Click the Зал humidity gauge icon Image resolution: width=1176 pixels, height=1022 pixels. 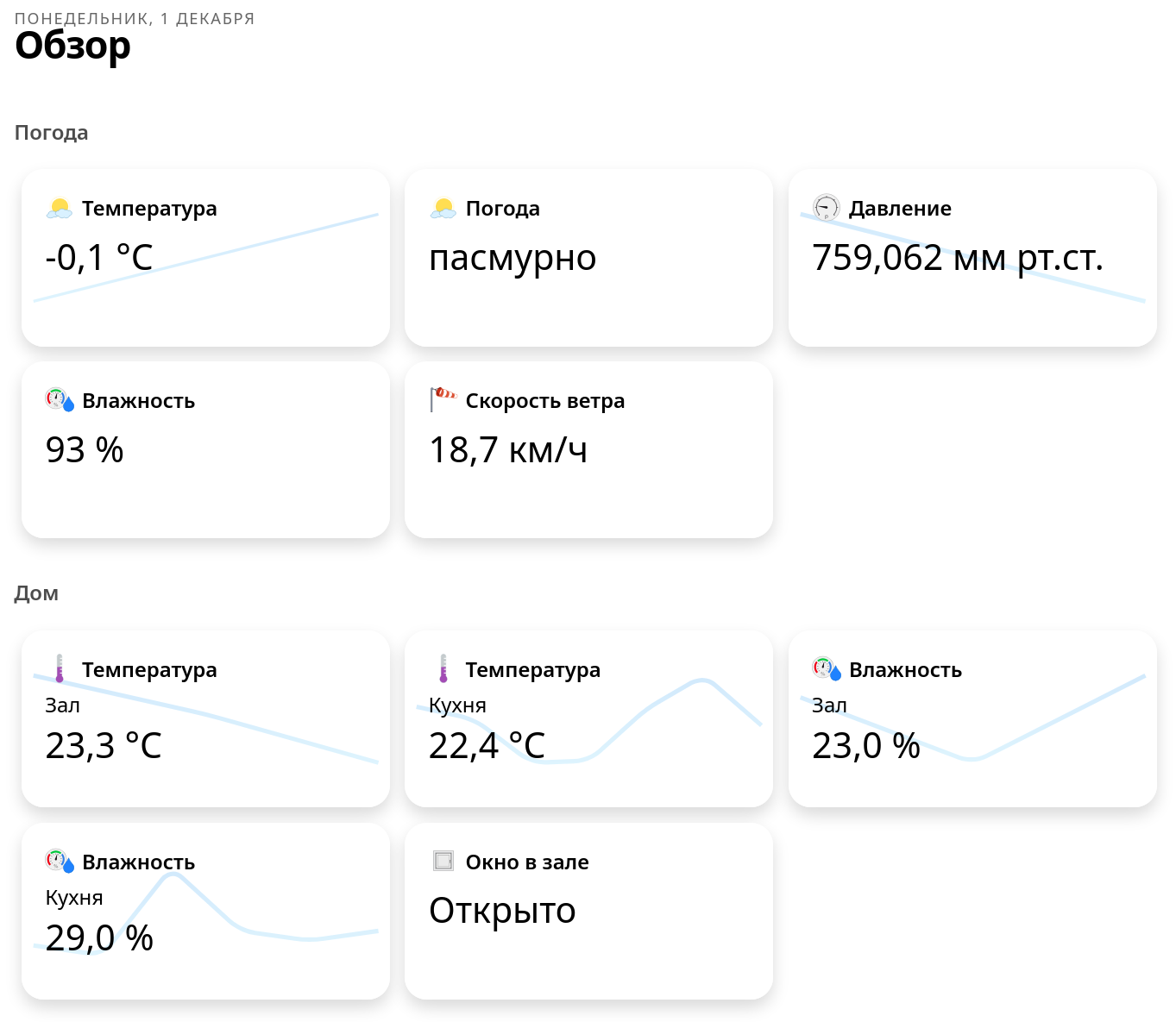(827, 669)
